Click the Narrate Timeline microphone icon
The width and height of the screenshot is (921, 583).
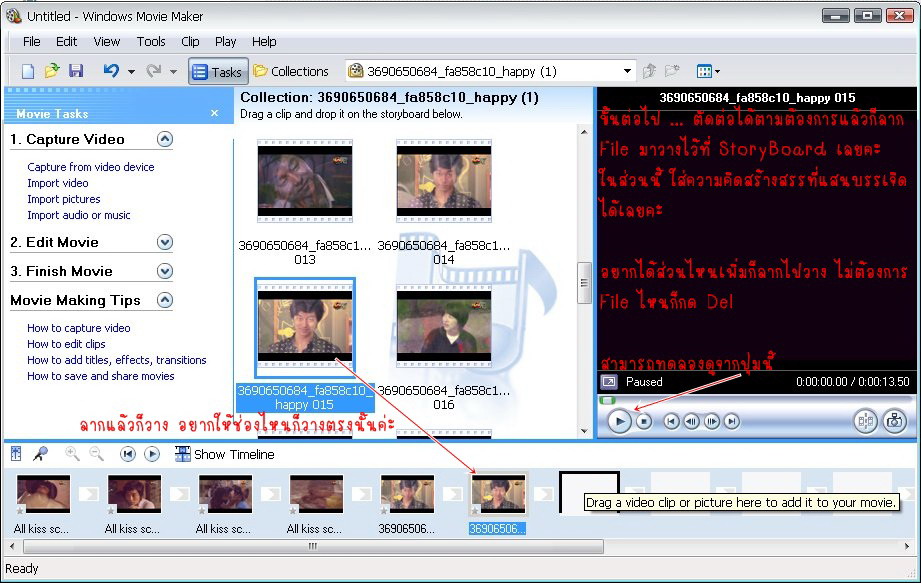[40, 454]
